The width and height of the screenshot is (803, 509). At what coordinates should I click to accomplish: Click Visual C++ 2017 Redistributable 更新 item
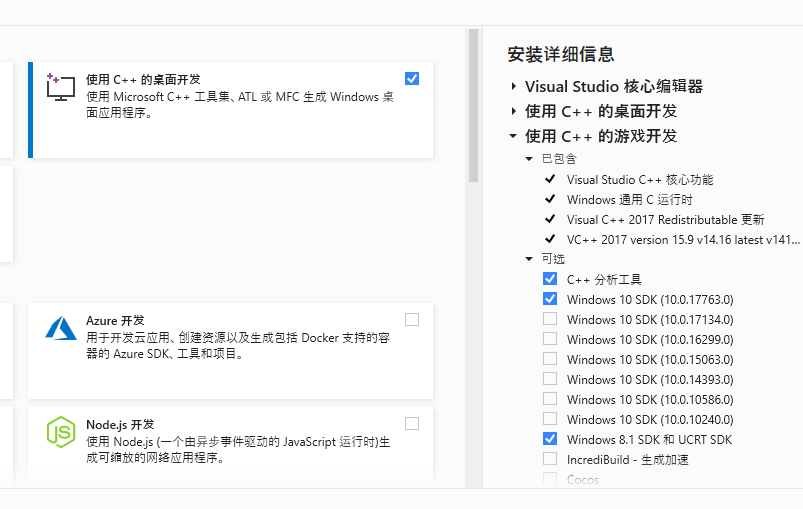tap(665, 220)
